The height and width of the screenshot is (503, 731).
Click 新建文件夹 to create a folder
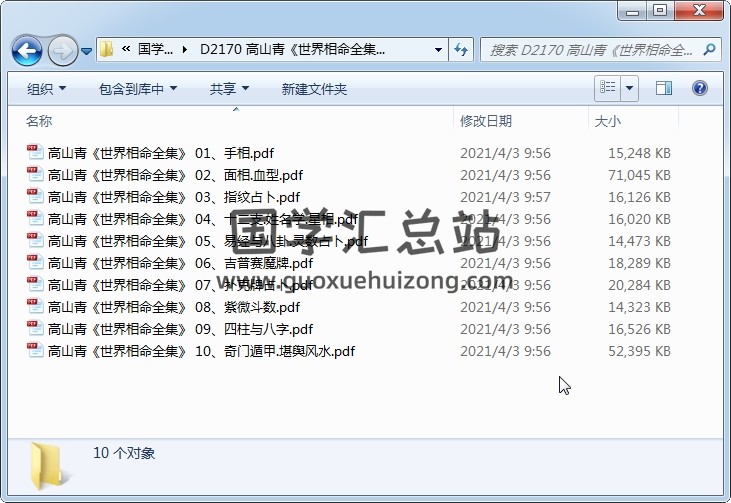(314, 89)
